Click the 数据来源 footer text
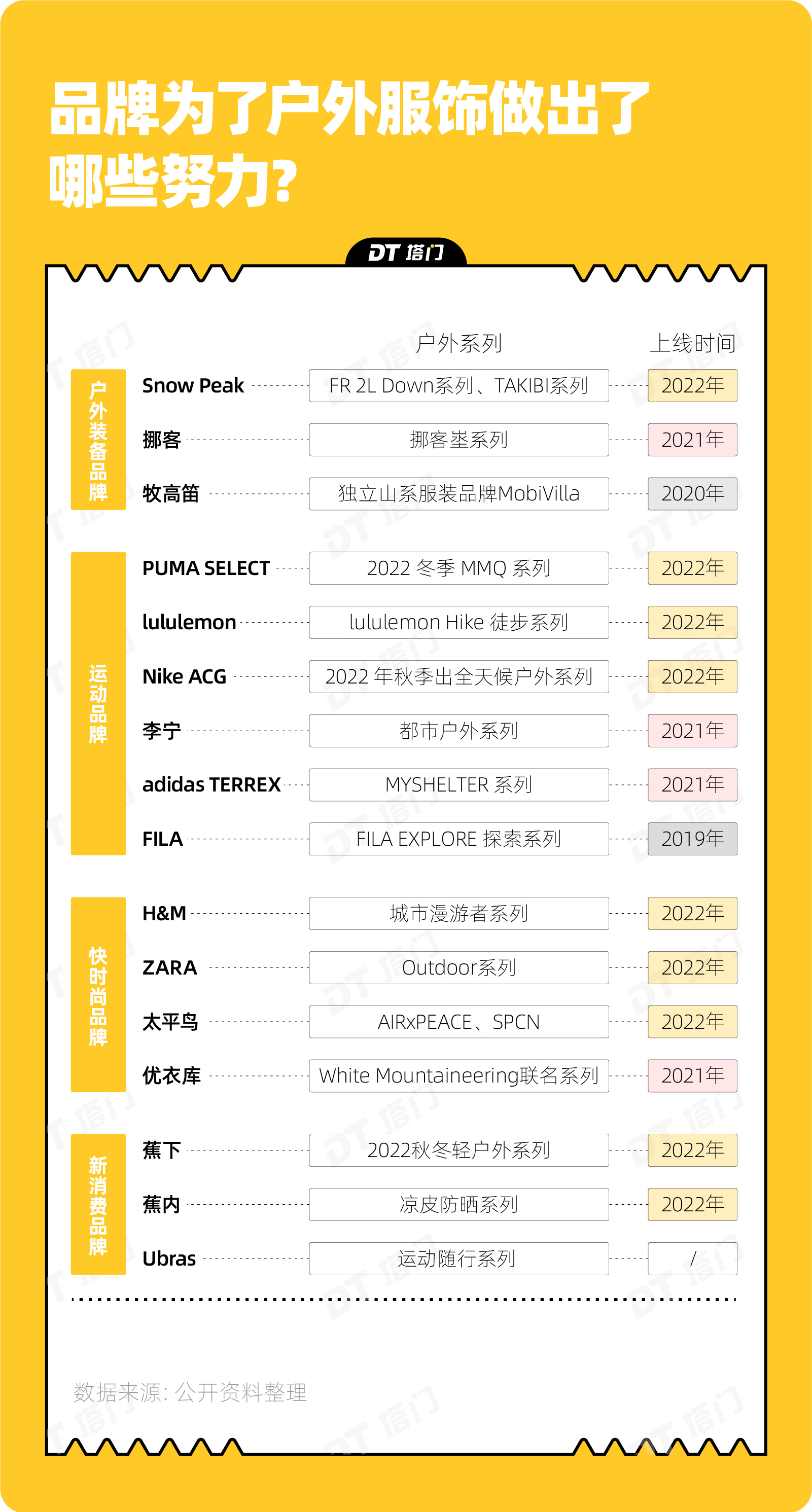Screen dimensions: 812x1512 coord(190,1392)
